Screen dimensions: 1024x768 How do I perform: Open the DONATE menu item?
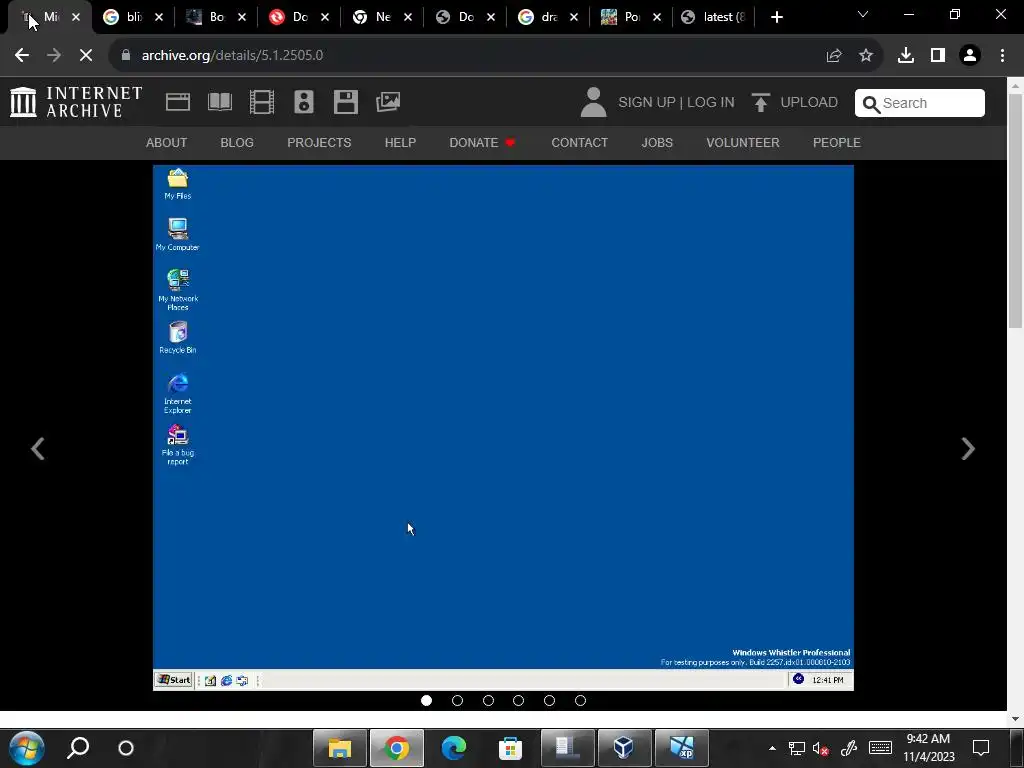pyautogui.click(x=482, y=142)
